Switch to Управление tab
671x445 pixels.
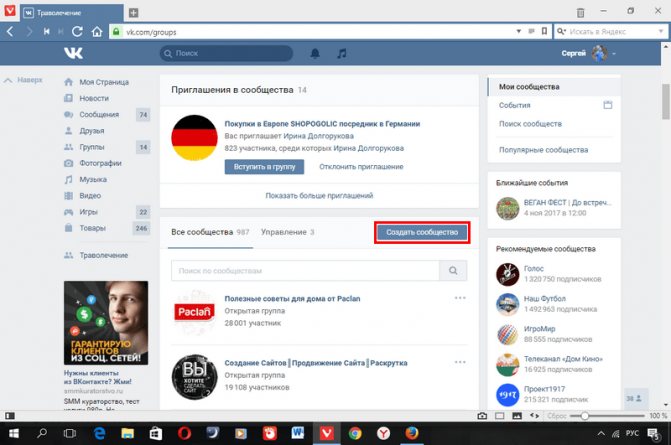click(x=288, y=232)
